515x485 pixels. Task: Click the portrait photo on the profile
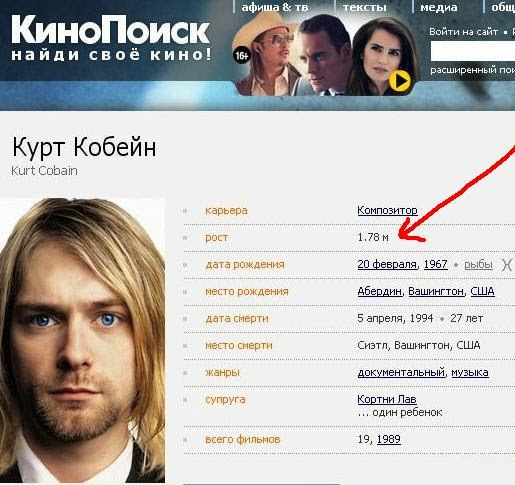82,340
